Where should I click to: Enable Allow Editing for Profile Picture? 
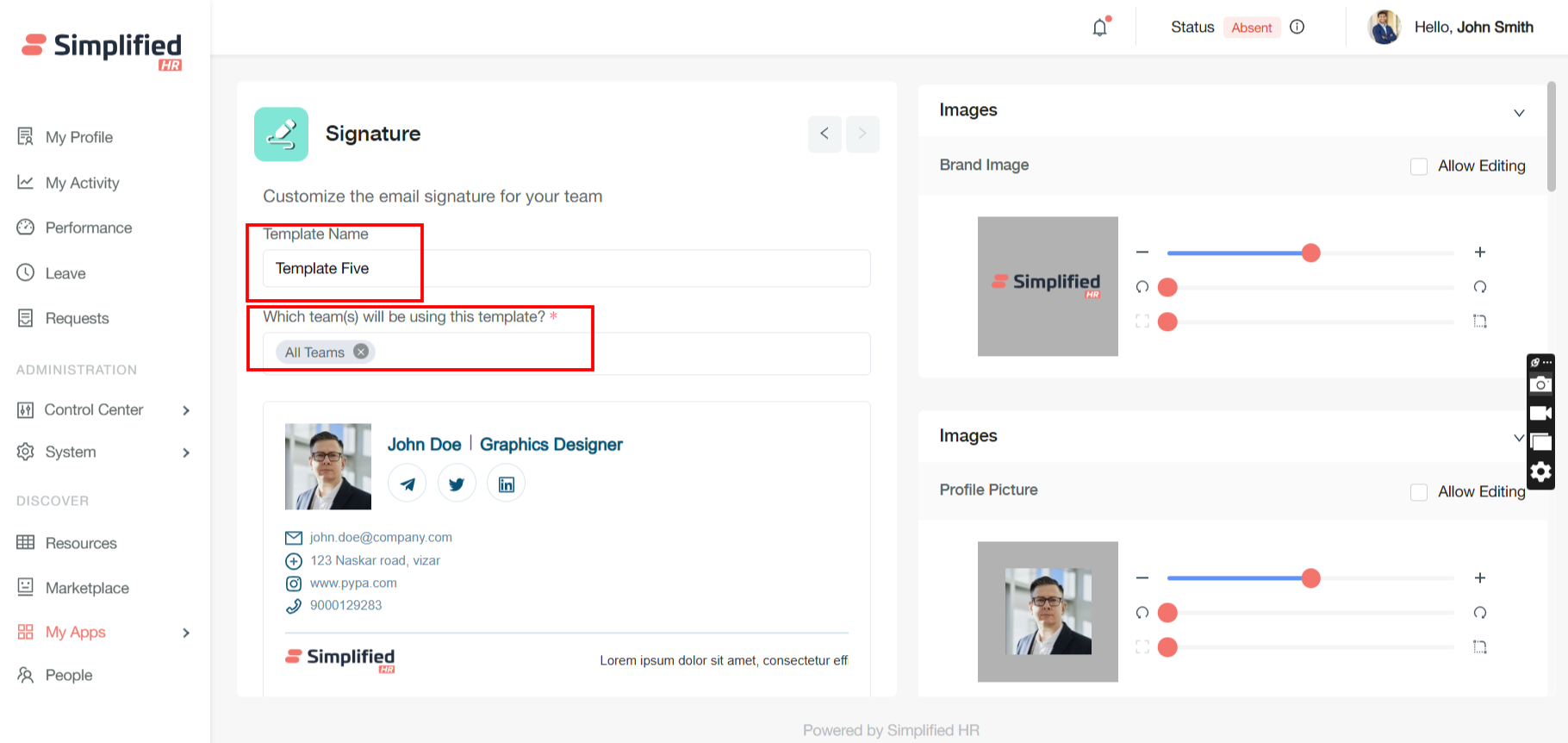pos(1419,492)
